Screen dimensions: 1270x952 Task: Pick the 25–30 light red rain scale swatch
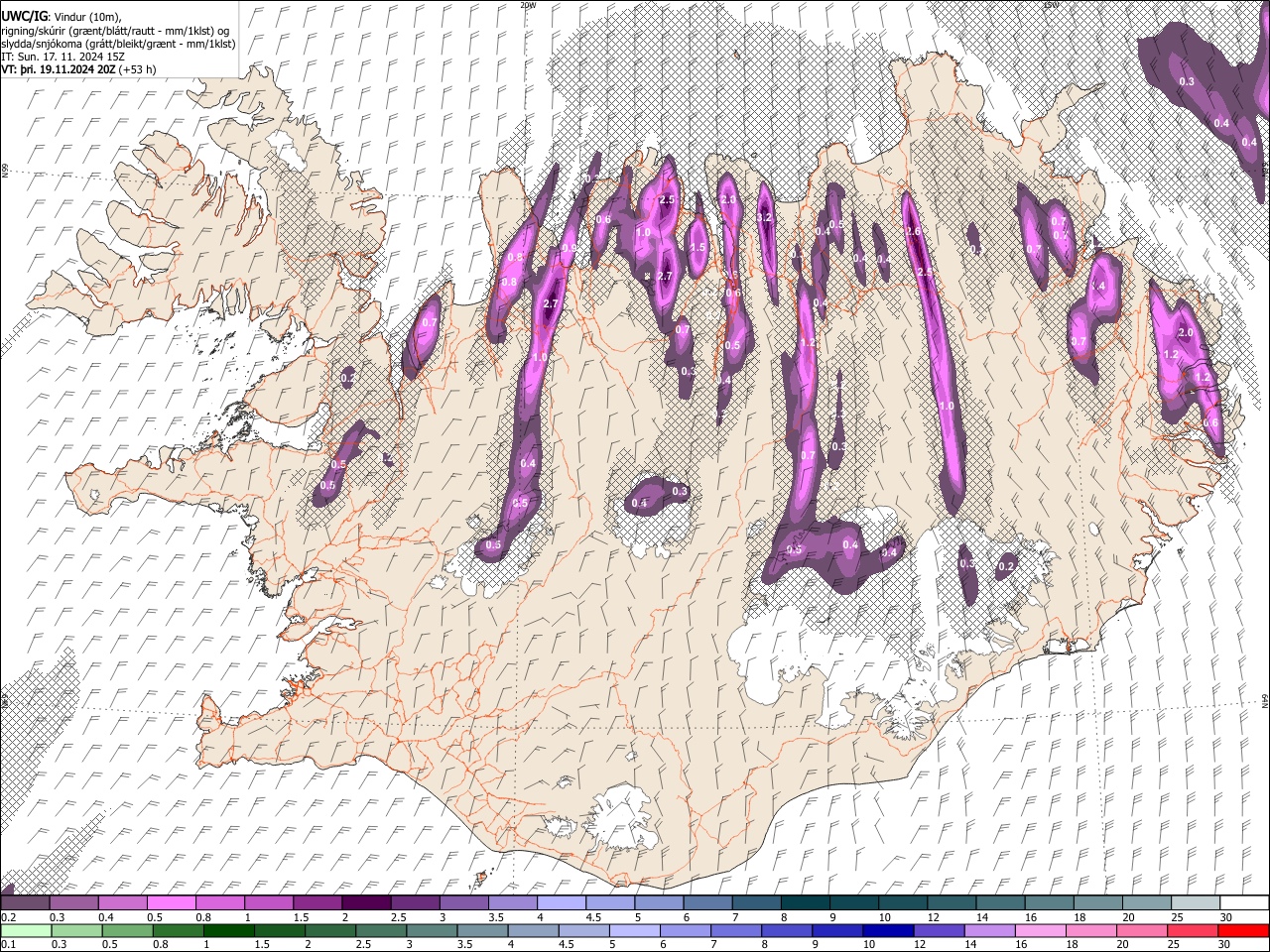click(1195, 930)
